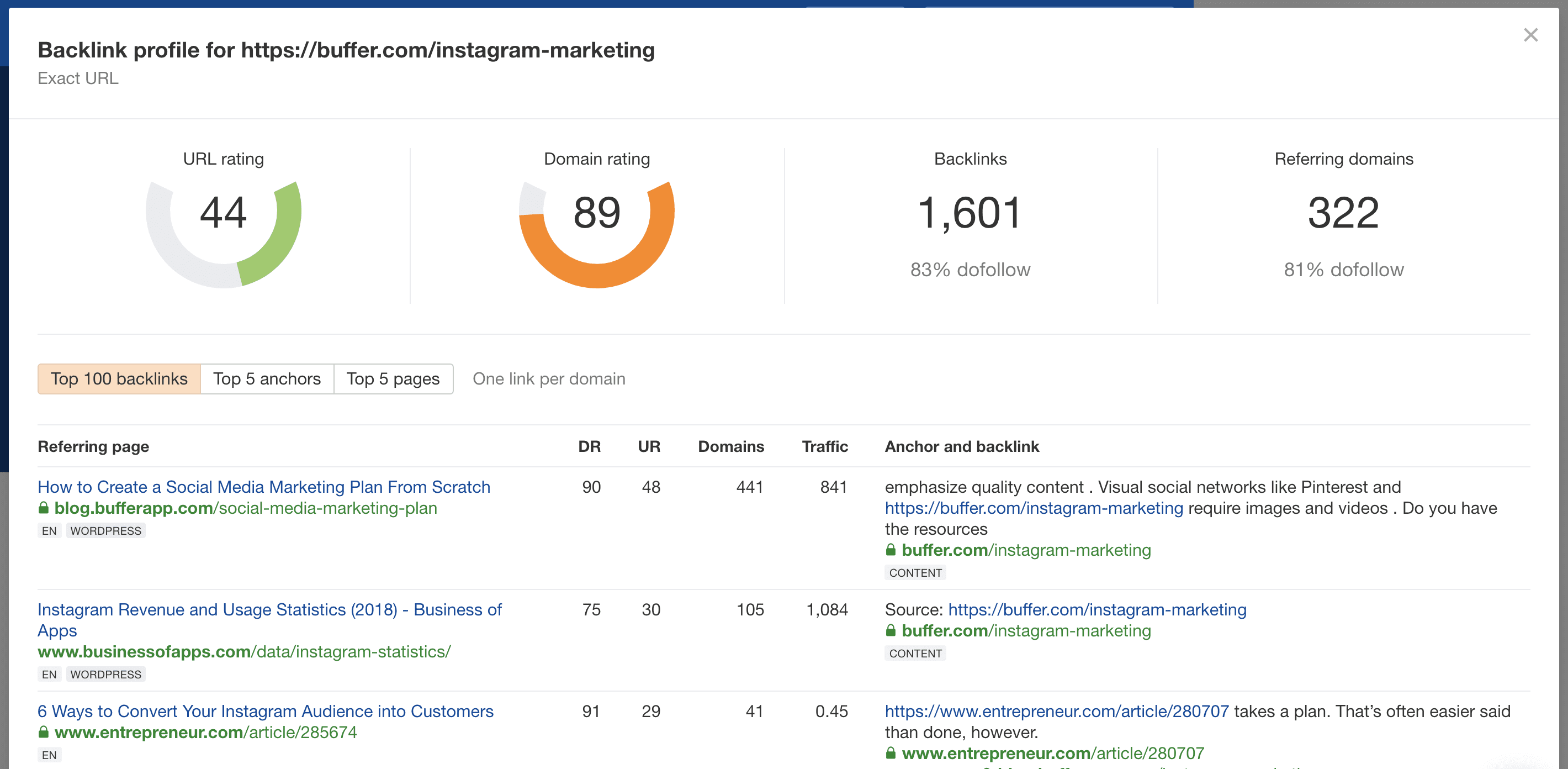Open www.entrepreneur.com/article/280707 green URL
1568x769 pixels.
click(x=1053, y=753)
